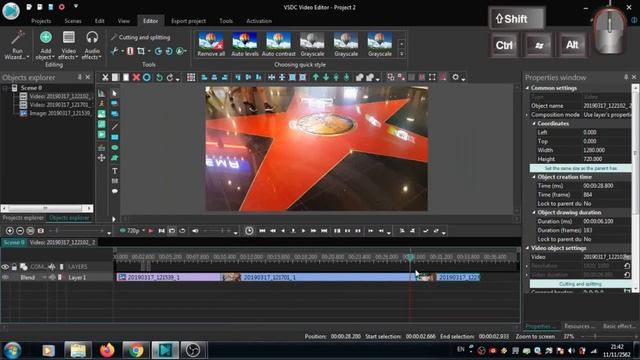This screenshot has height=360, width=640.
Task: Zoom out the timeline with minus icon
Action: coord(20,231)
